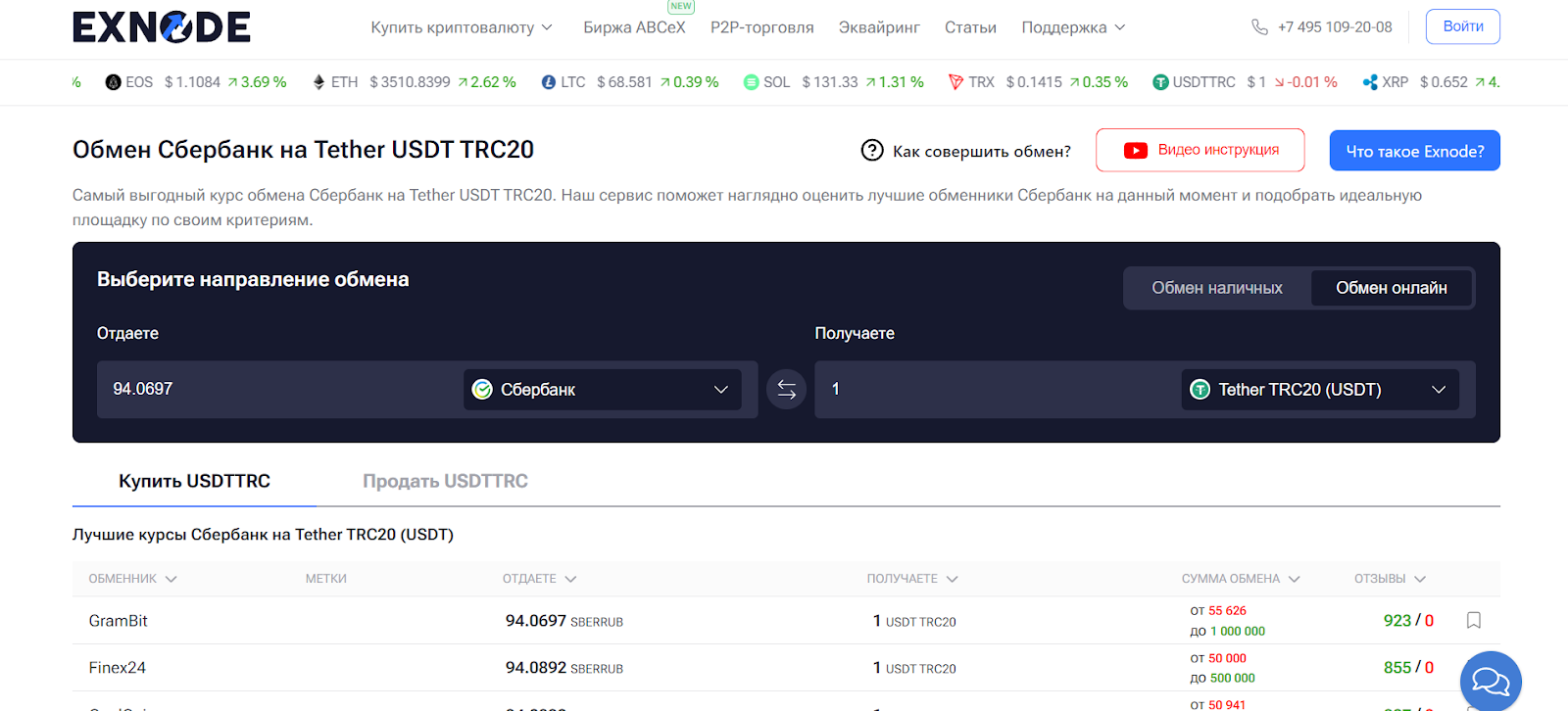Click GramBit rate 94.0697 SBERRUB
Screen dimensions: 1568x711
pos(564,621)
